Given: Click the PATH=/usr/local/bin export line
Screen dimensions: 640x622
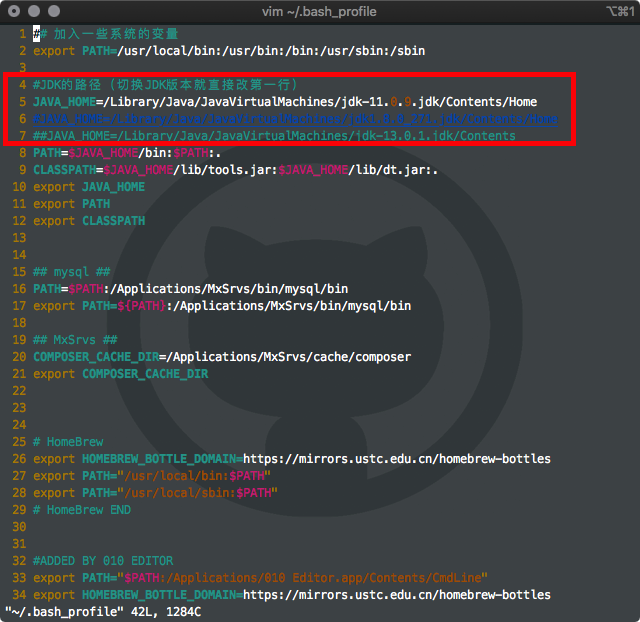Looking at the screenshot, I should tap(229, 51).
